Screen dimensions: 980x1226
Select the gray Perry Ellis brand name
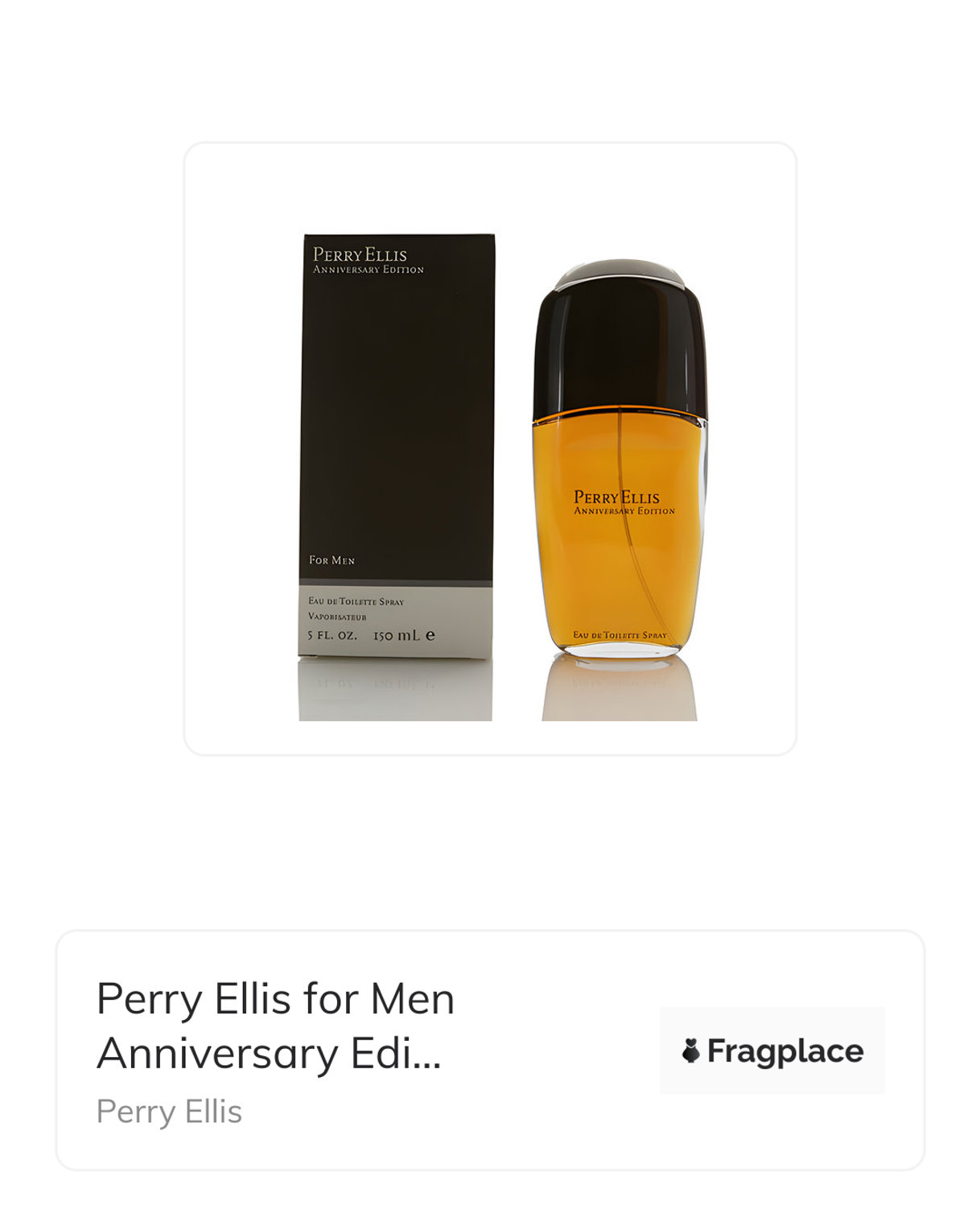point(169,1112)
